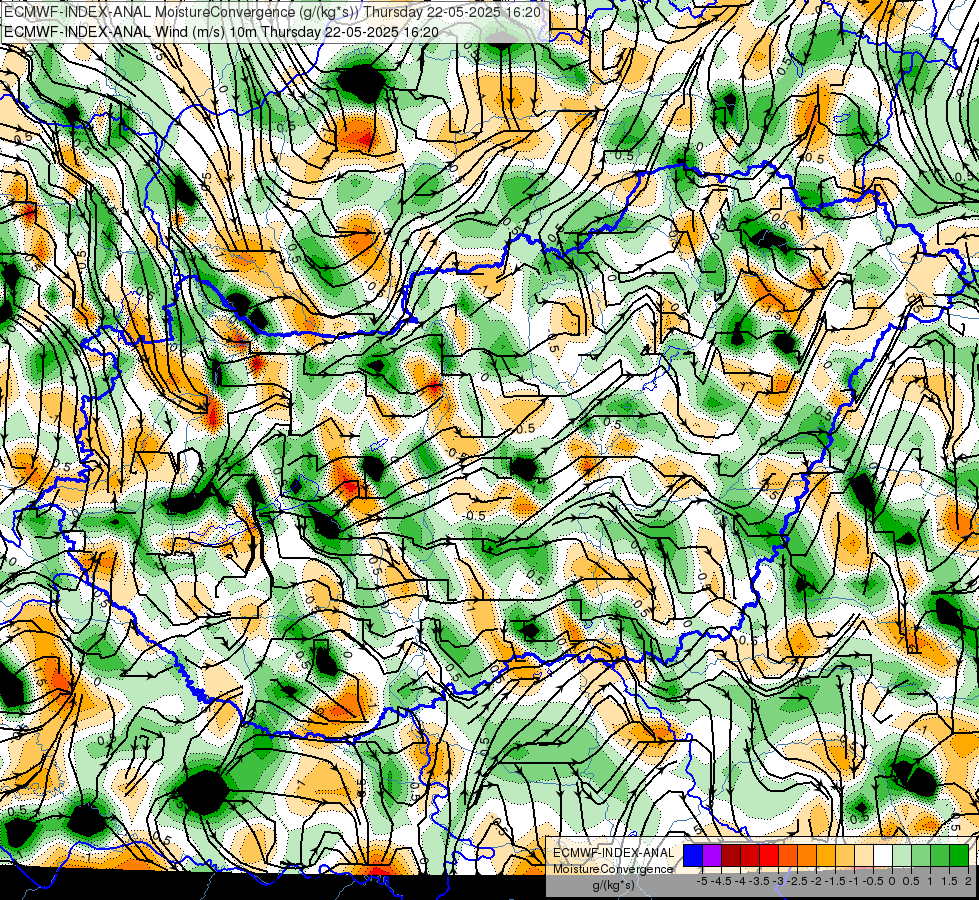
Task: Click the MoistureConvergence title line at top
Action: (x=272, y=12)
